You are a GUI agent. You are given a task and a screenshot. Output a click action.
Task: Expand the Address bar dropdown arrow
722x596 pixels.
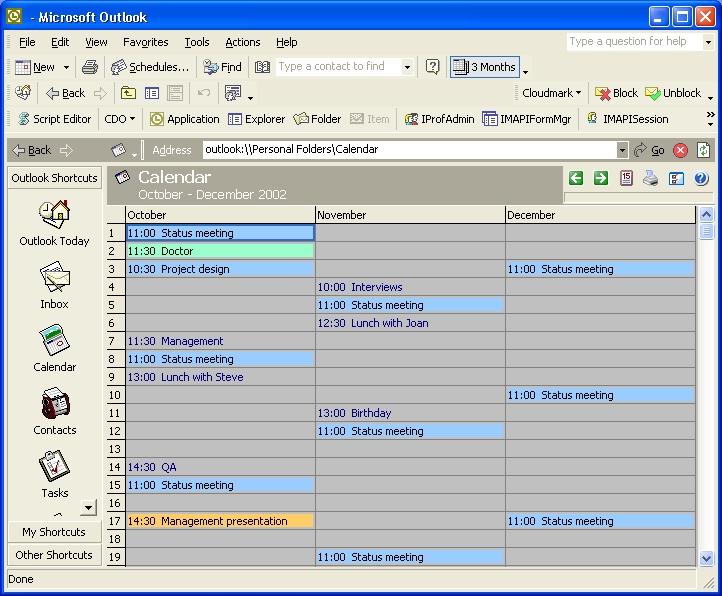(x=622, y=150)
